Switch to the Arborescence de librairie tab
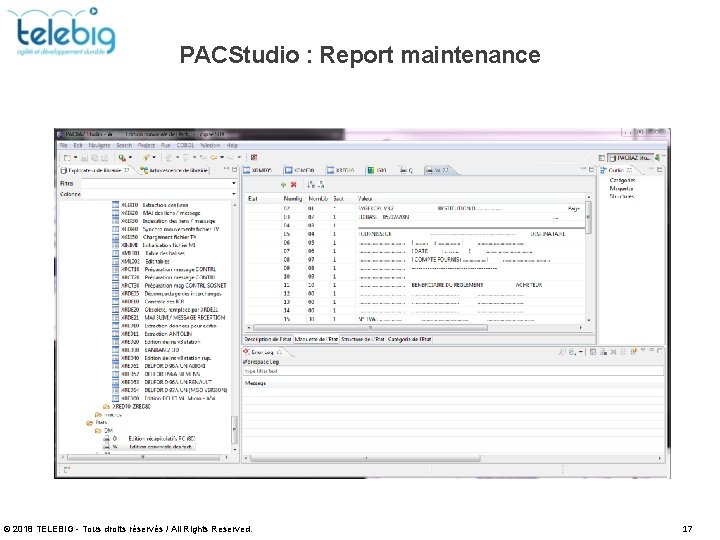Screen dimensions: 720x540 [x=174, y=170]
